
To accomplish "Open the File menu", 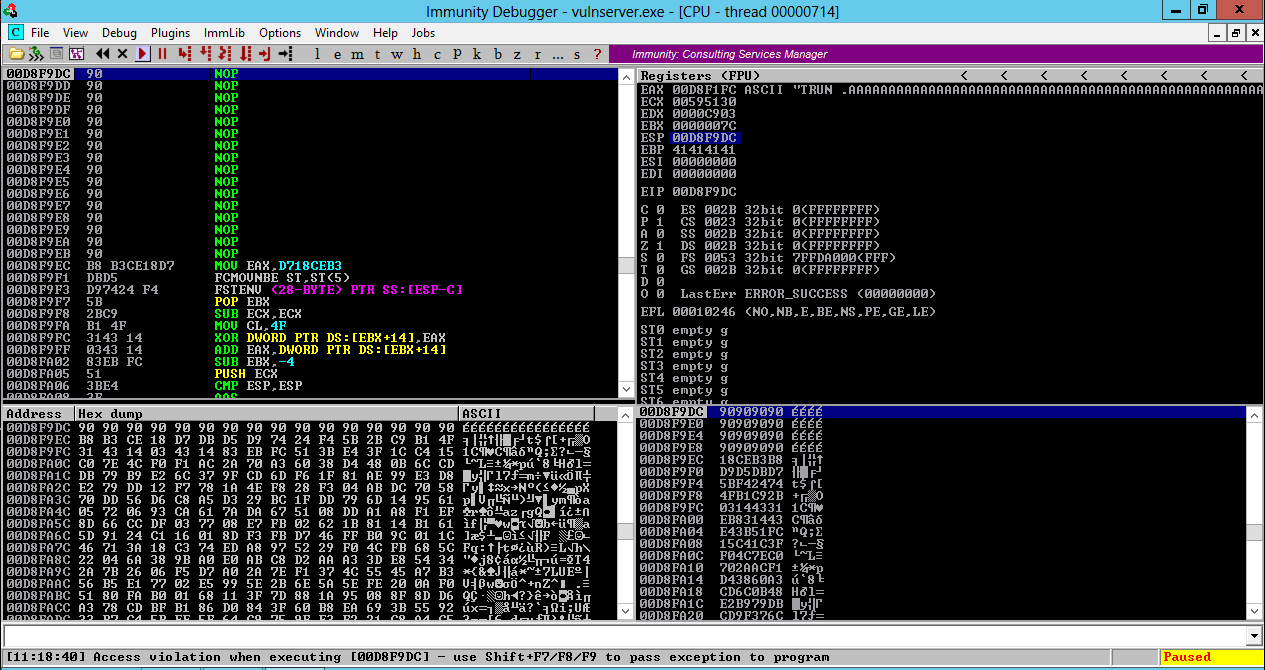I will point(40,33).
